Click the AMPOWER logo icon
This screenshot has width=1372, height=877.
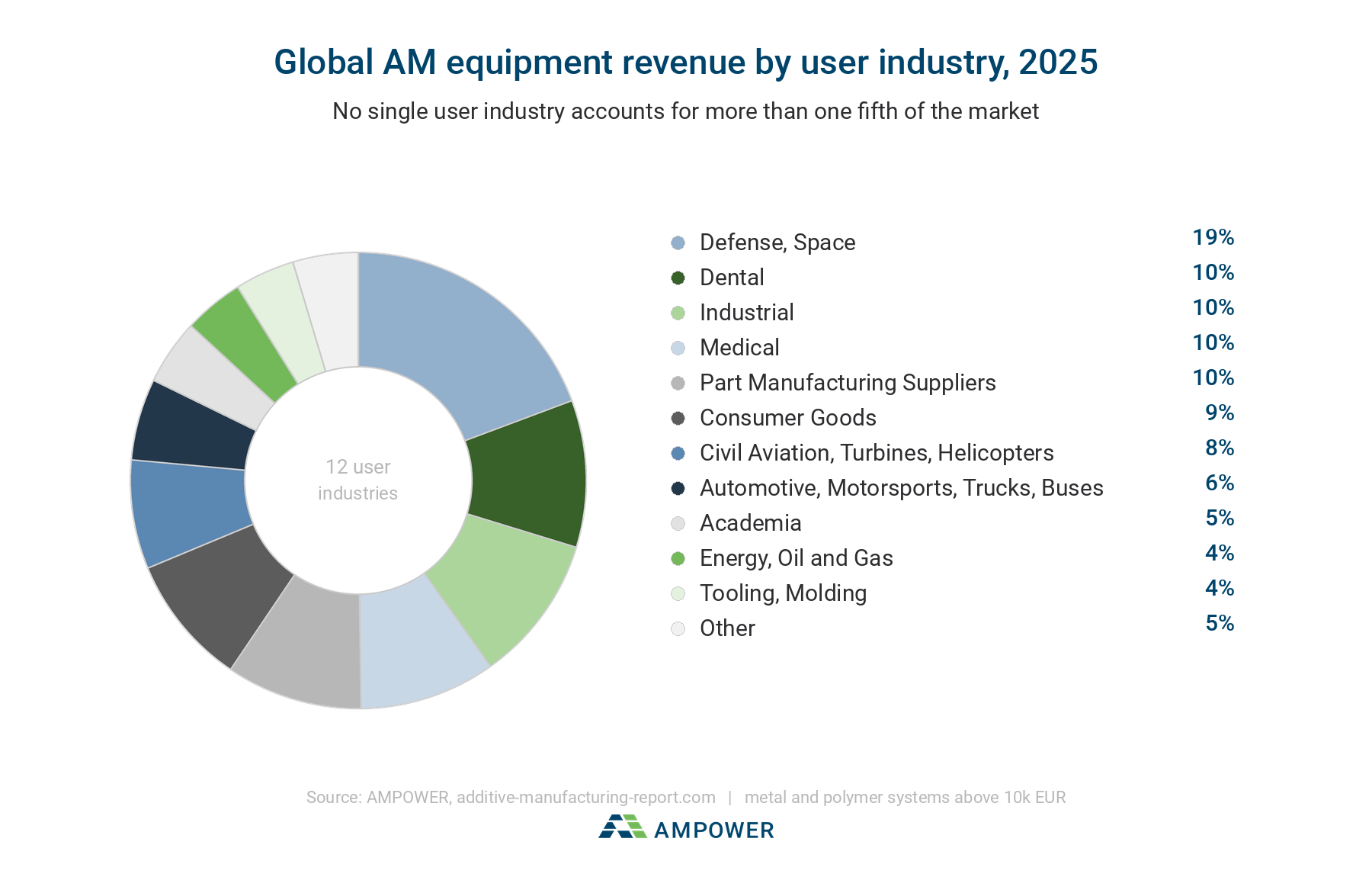(623, 827)
